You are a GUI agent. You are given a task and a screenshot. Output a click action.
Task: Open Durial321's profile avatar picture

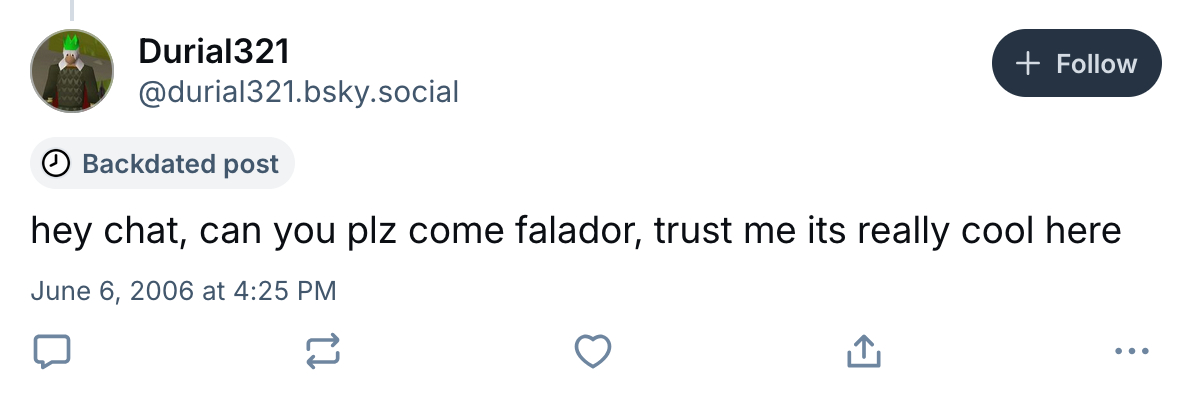coord(72,71)
